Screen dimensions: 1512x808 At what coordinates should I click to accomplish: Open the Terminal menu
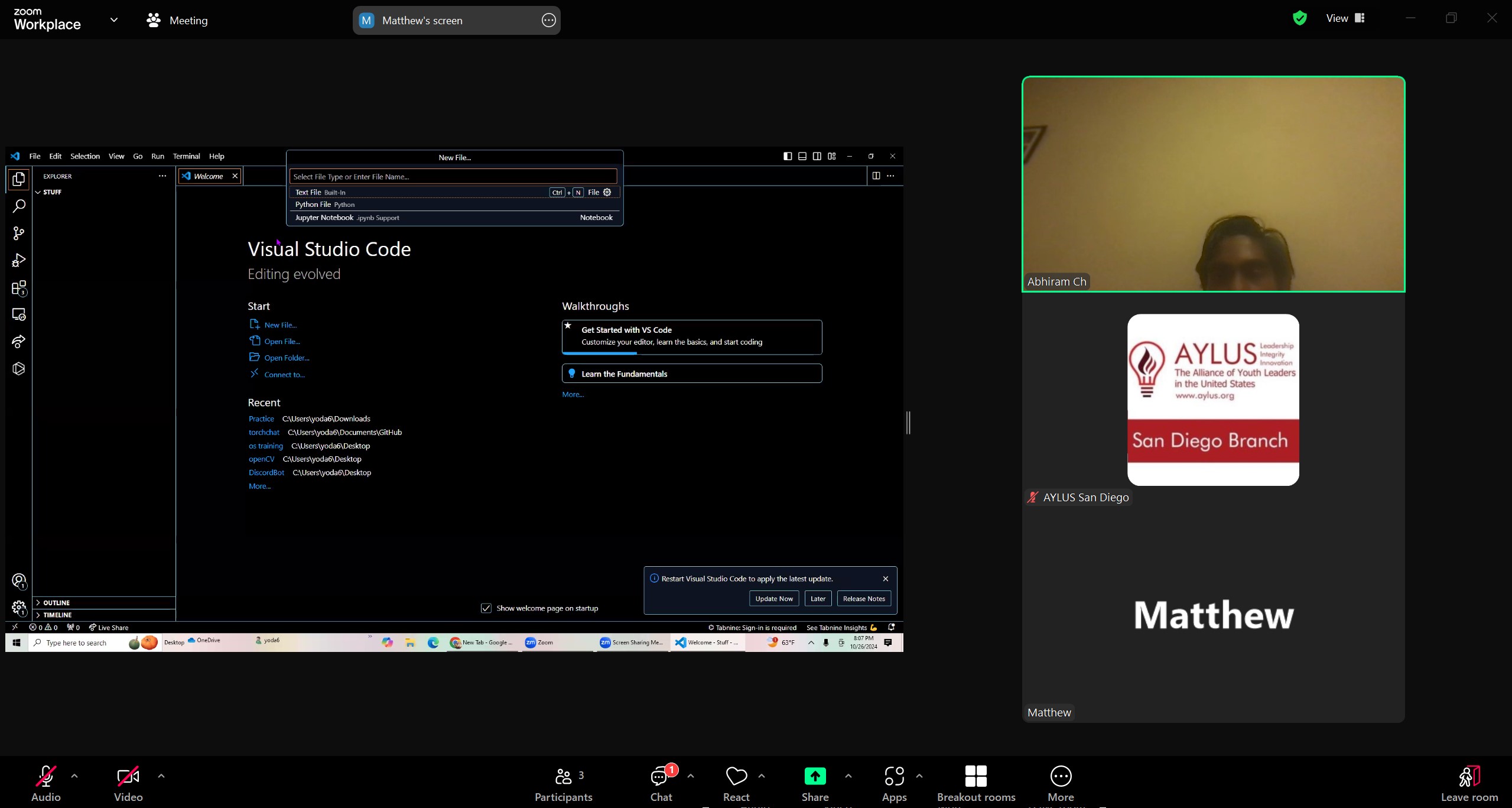(x=186, y=156)
